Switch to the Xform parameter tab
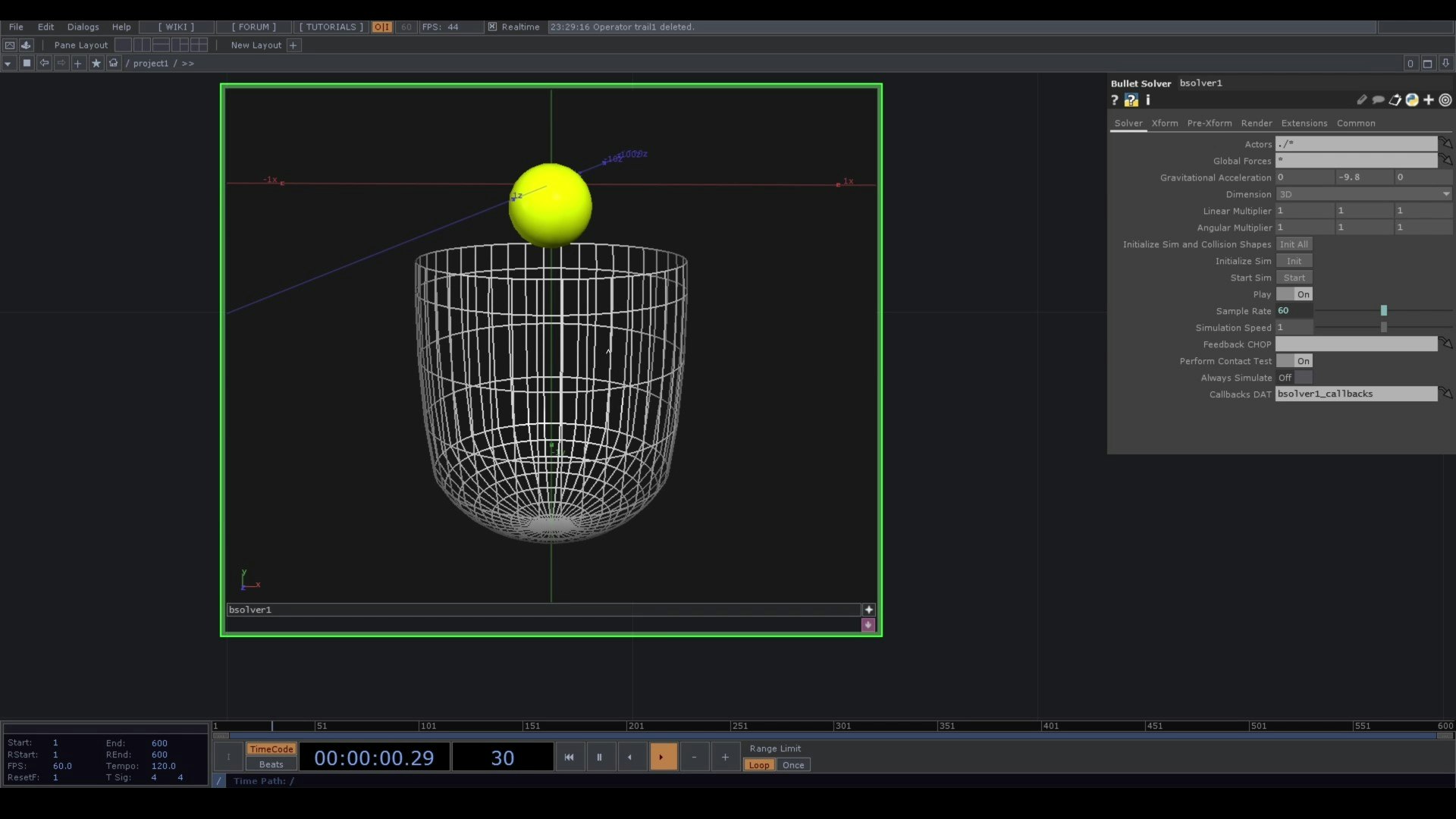The image size is (1456, 819). coord(1165,123)
